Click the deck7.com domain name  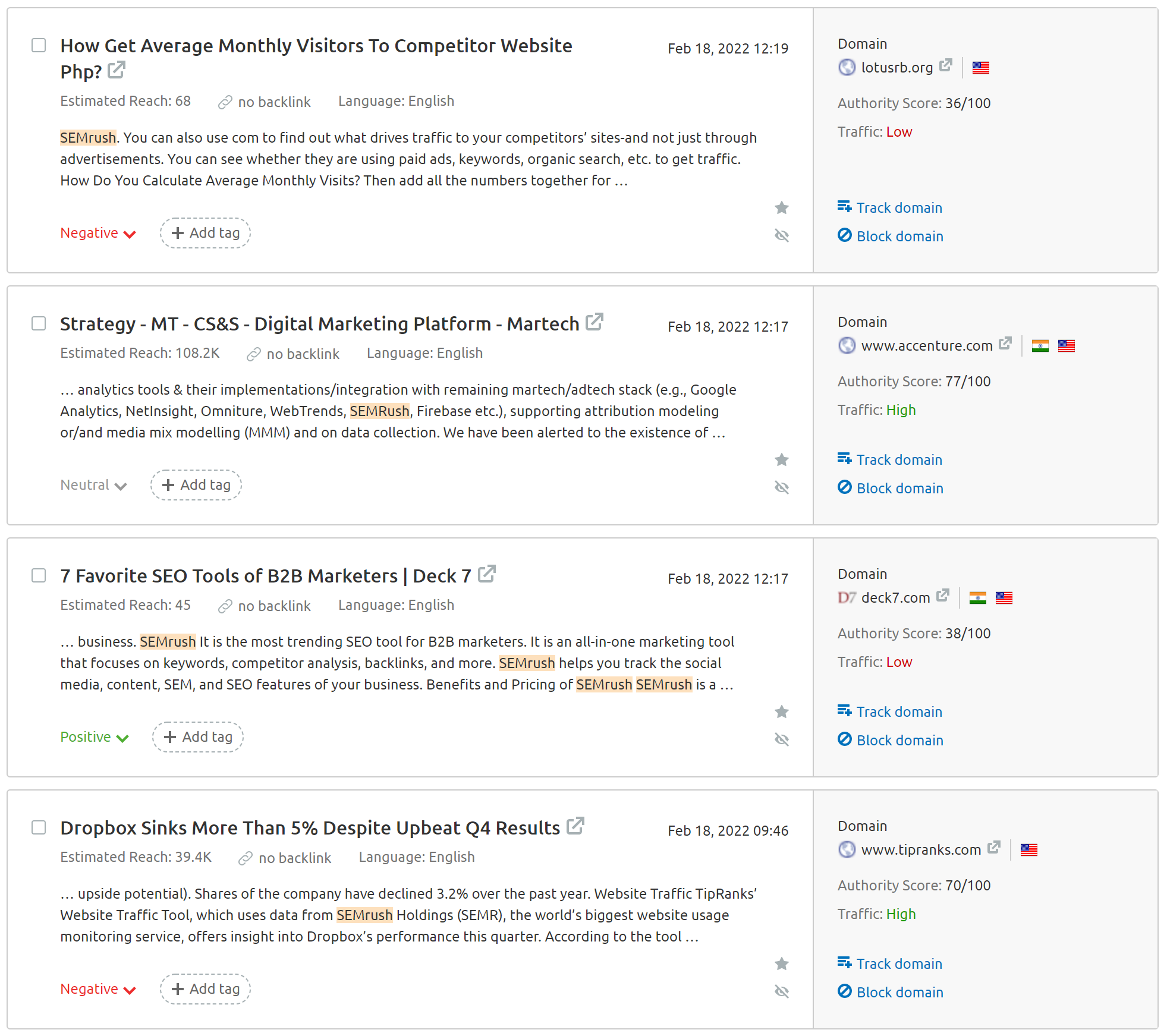pos(895,598)
